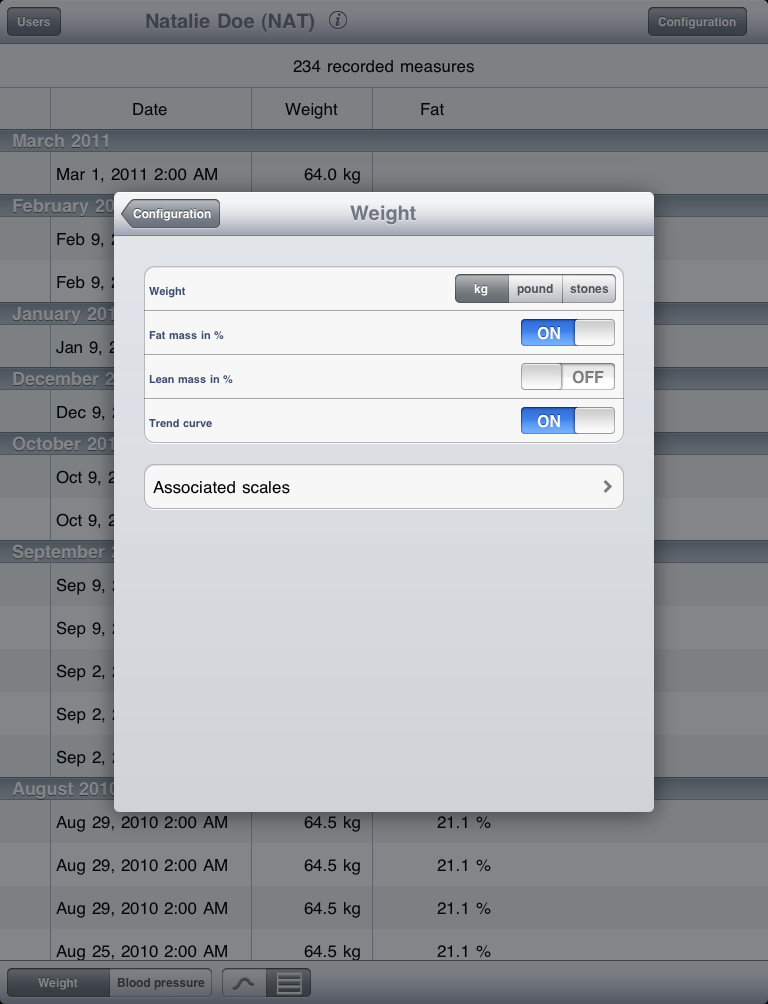Click the top-right Configuration button
This screenshot has width=768, height=1004.
697,21
